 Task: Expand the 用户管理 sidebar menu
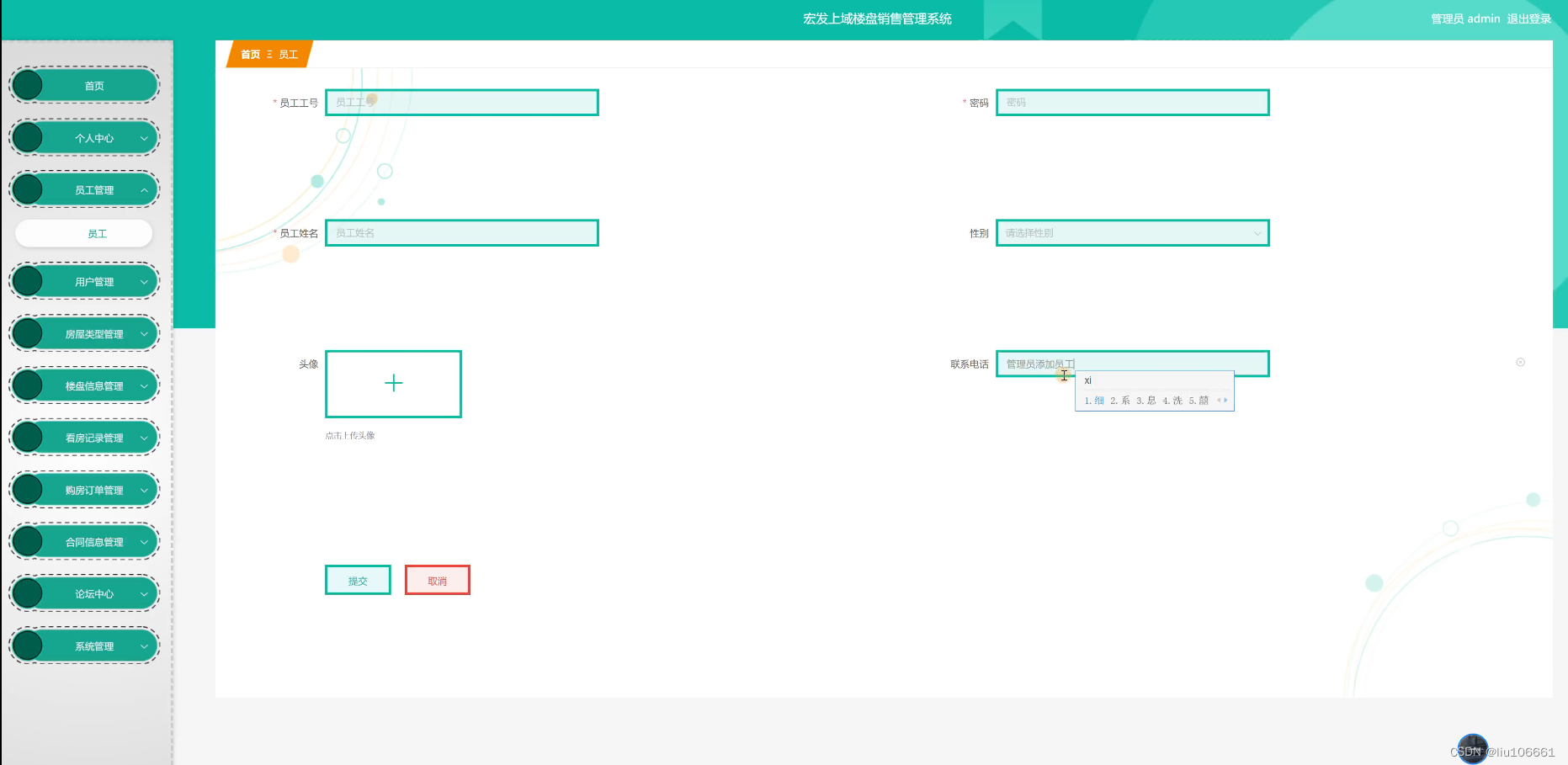click(x=84, y=282)
